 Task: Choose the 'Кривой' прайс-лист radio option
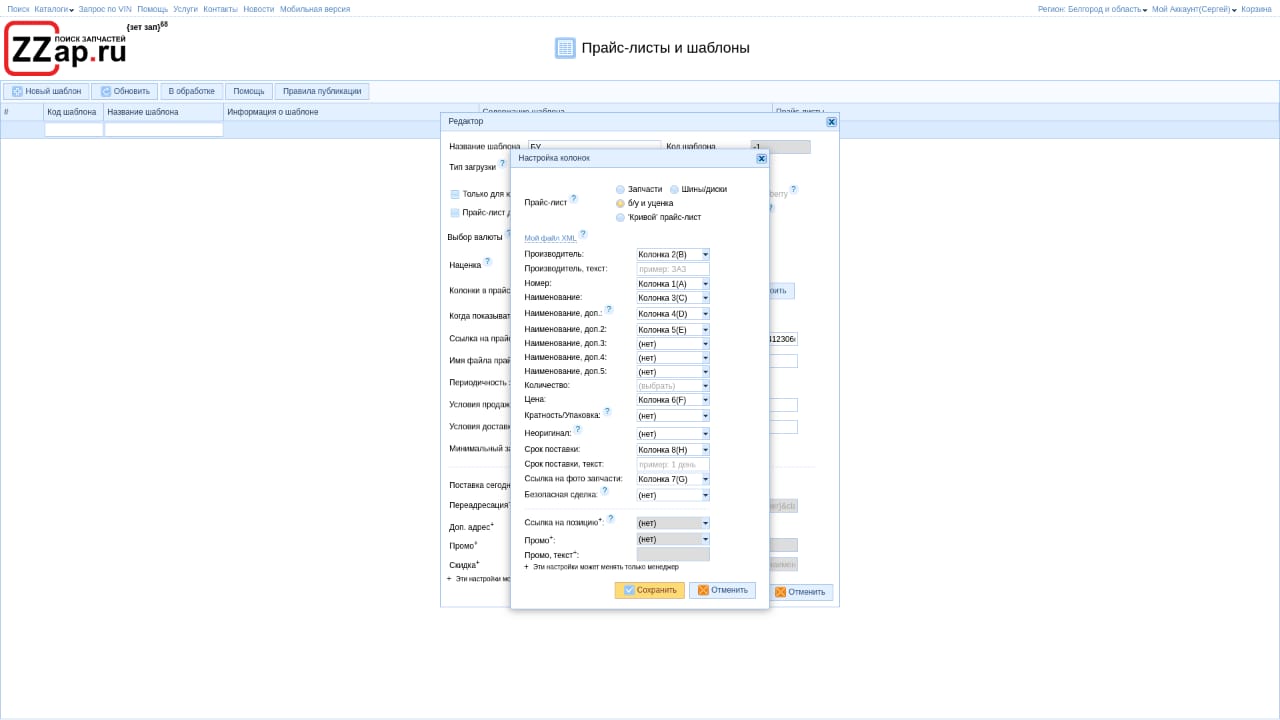pos(620,217)
